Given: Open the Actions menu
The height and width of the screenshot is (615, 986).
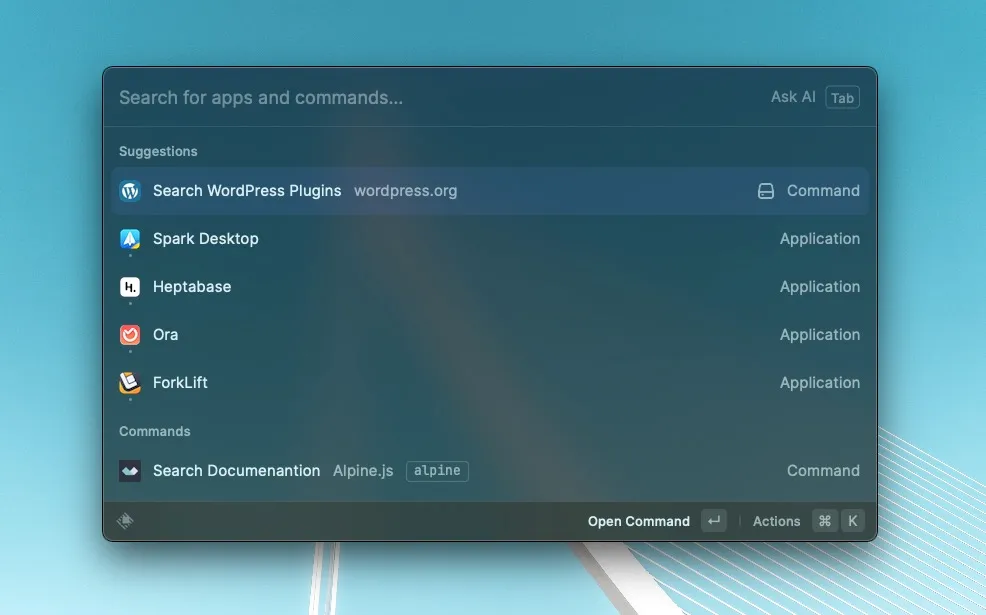Looking at the screenshot, I should coord(777,521).
